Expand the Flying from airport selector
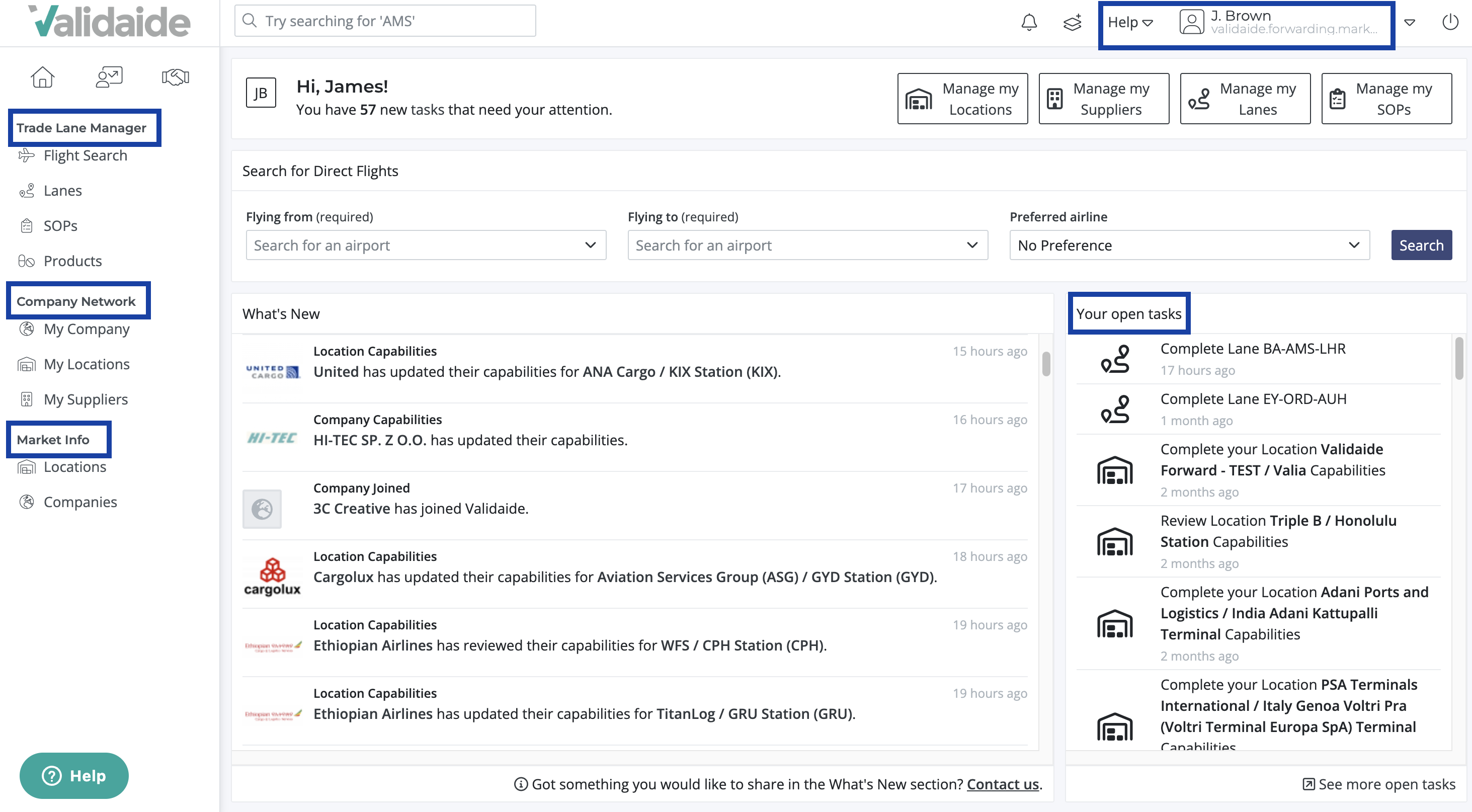The height and width of the screenshot is (812, 1472). 590,245
